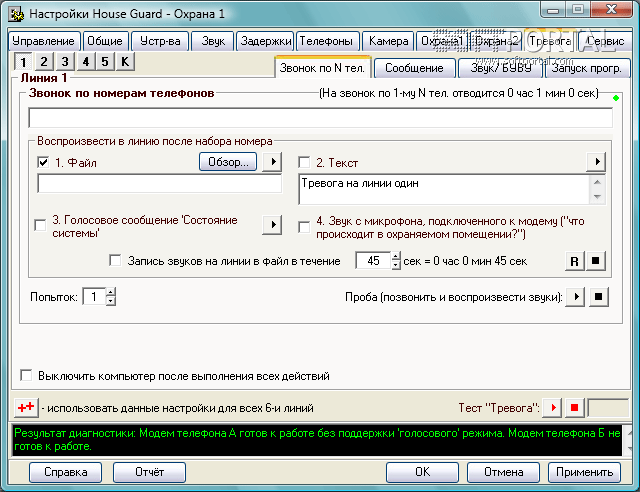The width and height of the screenshot is (640, 492).
Task: Play the text message preview
Action: pyautogui.click(x=596, y=162)
